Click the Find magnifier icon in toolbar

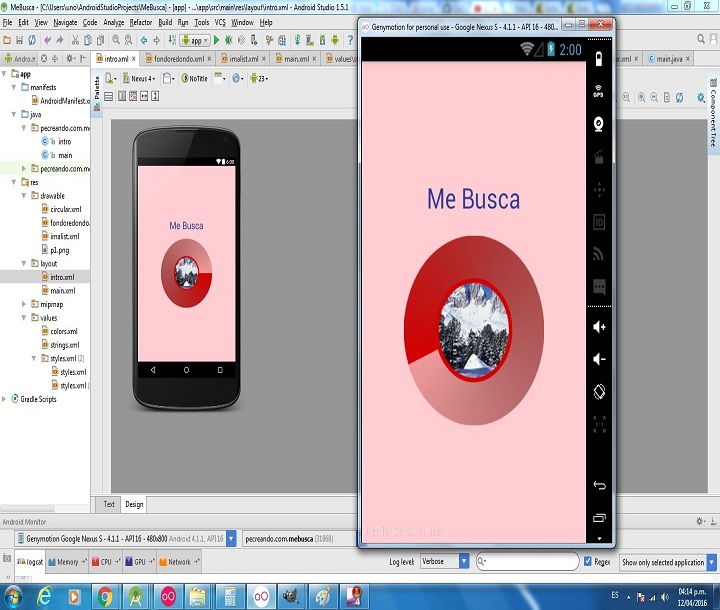(116, 40)
